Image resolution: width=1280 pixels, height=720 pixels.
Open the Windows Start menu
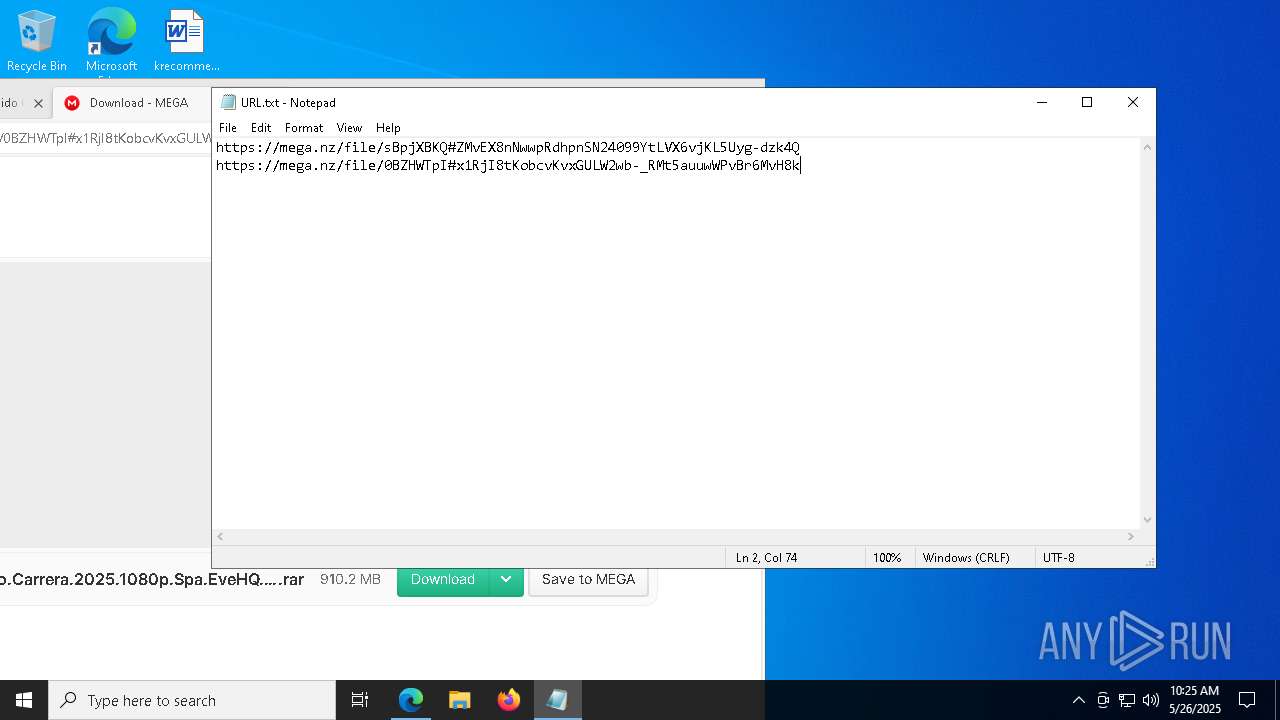[x=24, y=700]
